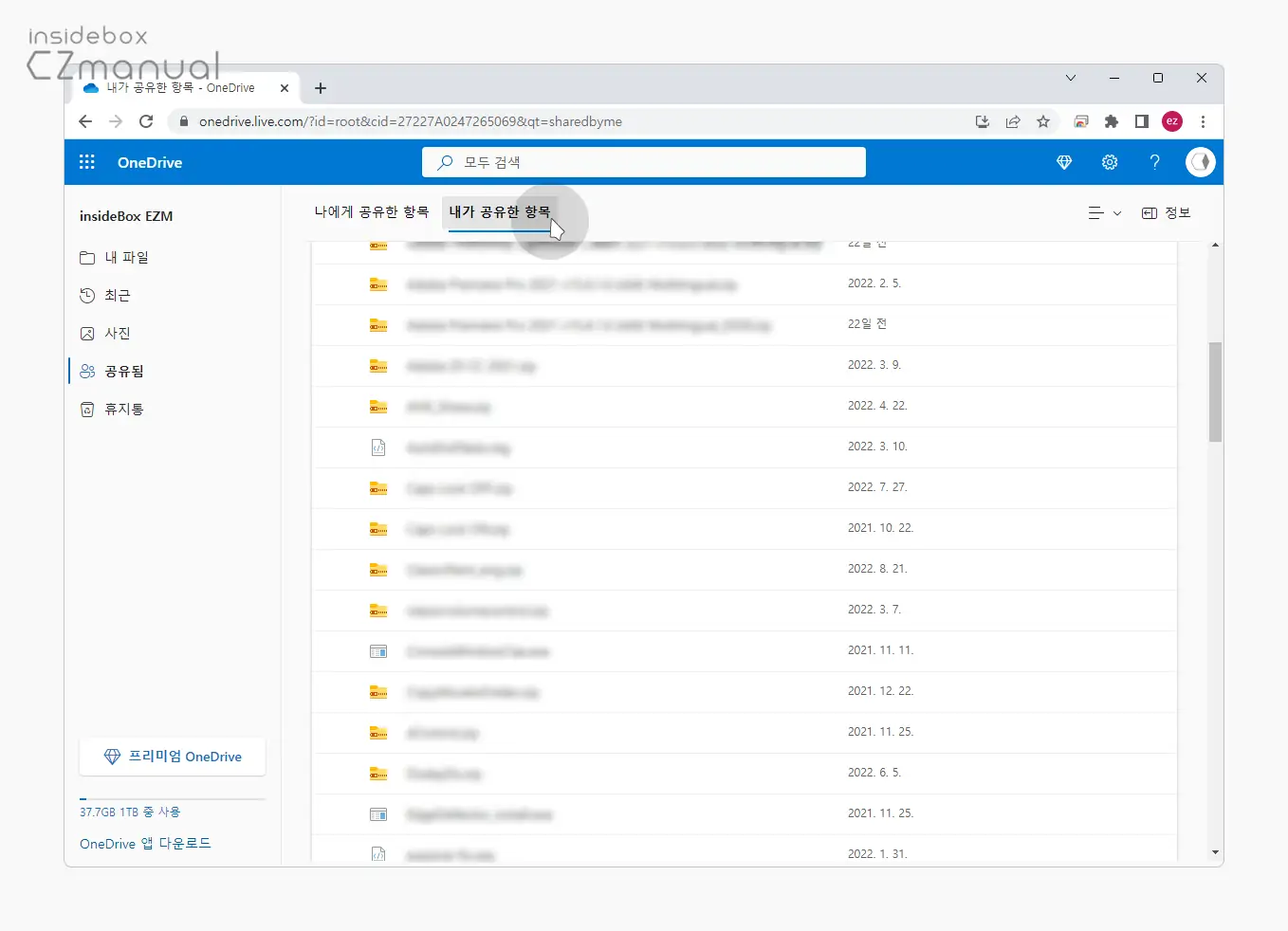
Task: Open OneDrive settings gear
Action: click(x=1110, y=162)
